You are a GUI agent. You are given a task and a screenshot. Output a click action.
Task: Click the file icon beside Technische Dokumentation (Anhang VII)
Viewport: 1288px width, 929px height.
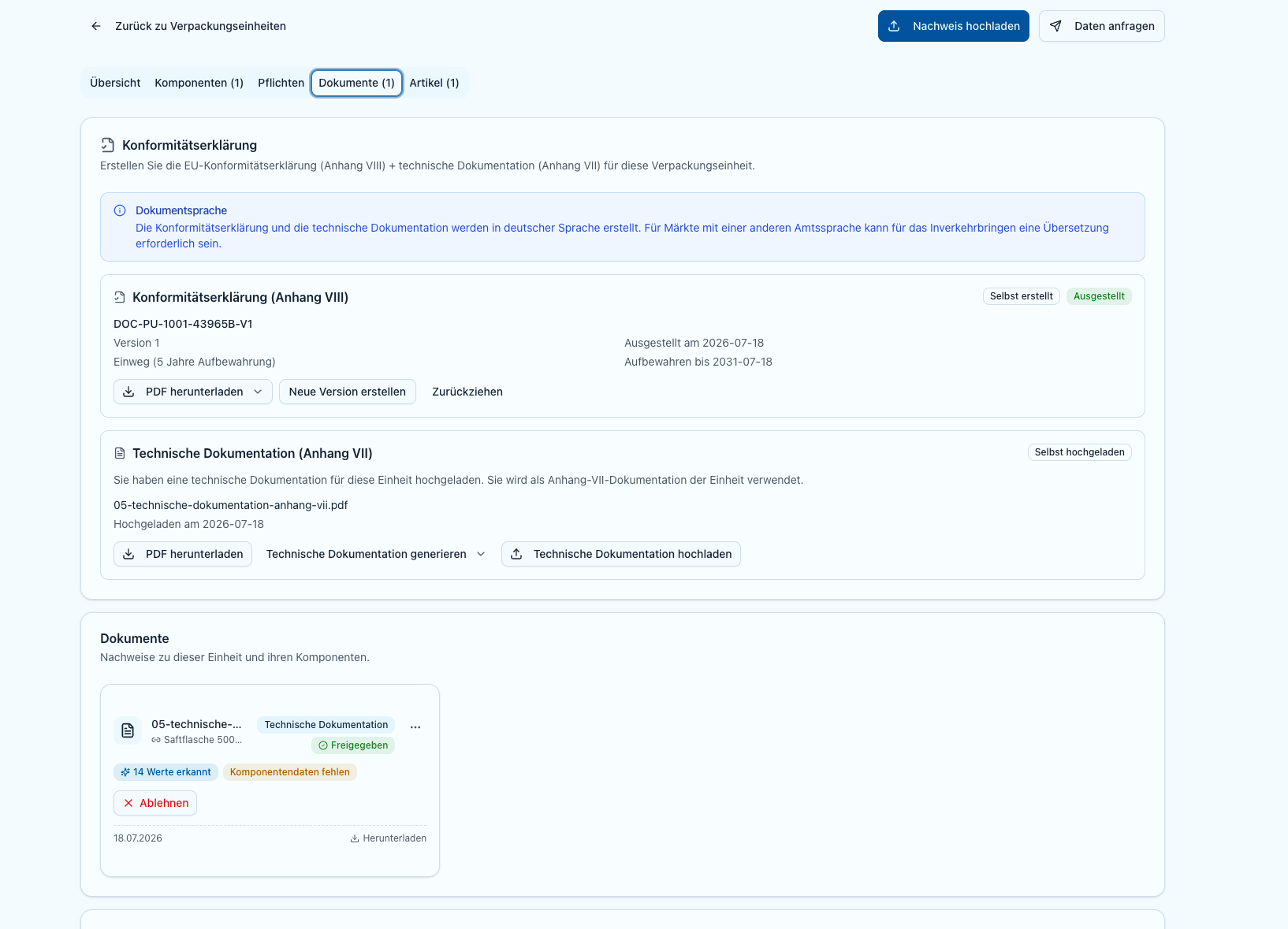120,453
